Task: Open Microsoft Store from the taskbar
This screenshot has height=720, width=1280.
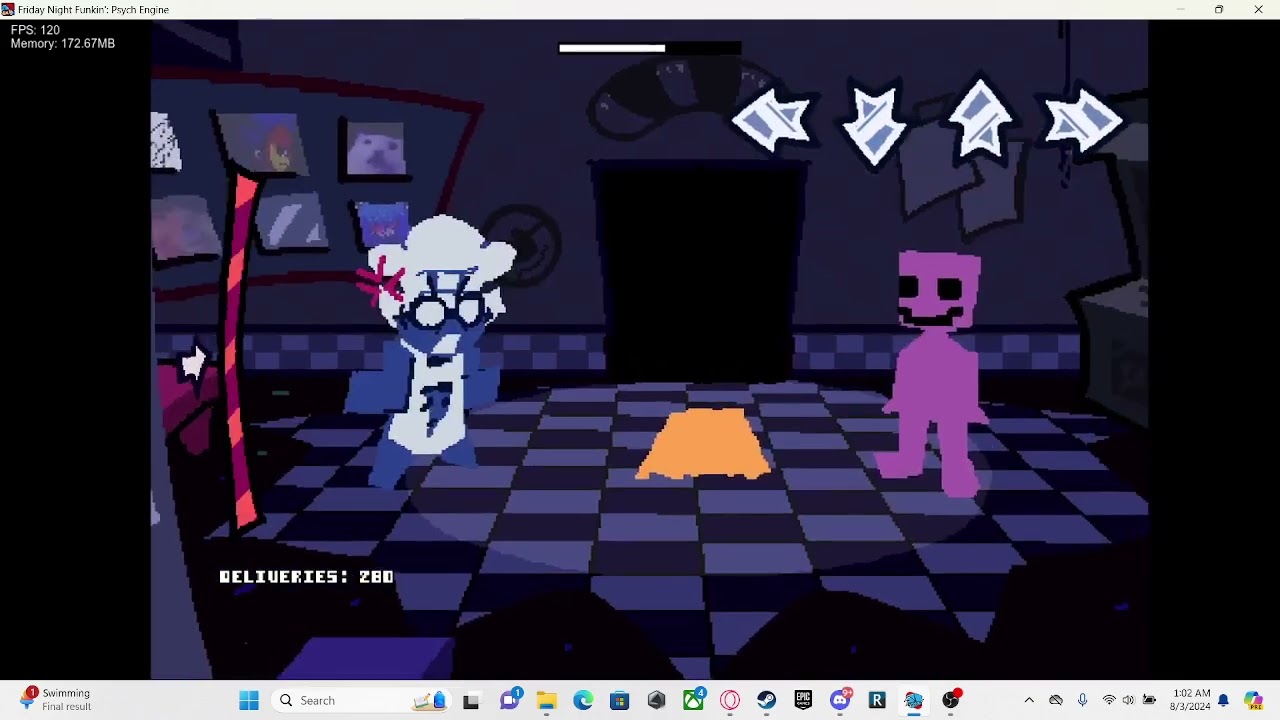Action: (620, 700)
